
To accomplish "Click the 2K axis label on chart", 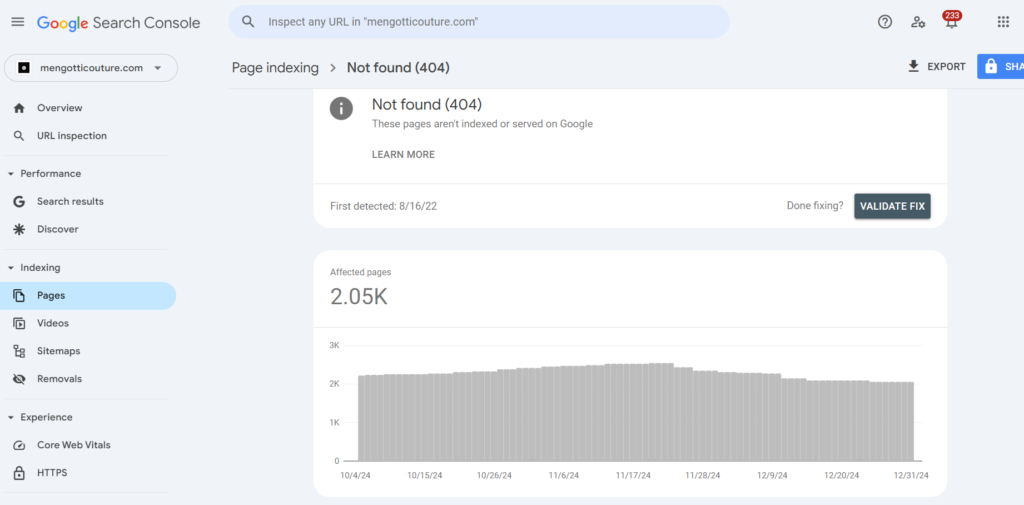I will tap(334, 384).
